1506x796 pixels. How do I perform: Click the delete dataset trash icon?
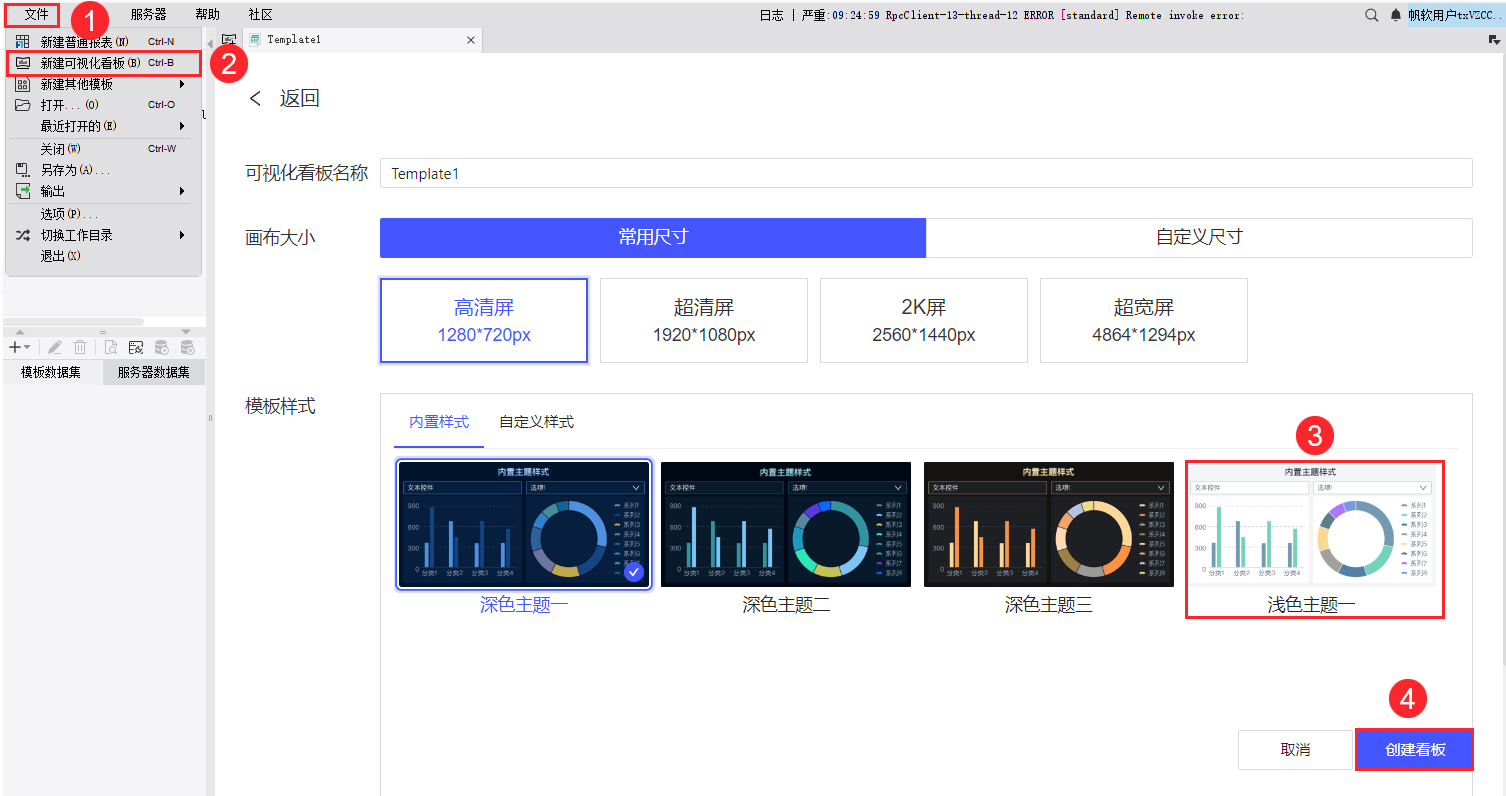[80, 347]
